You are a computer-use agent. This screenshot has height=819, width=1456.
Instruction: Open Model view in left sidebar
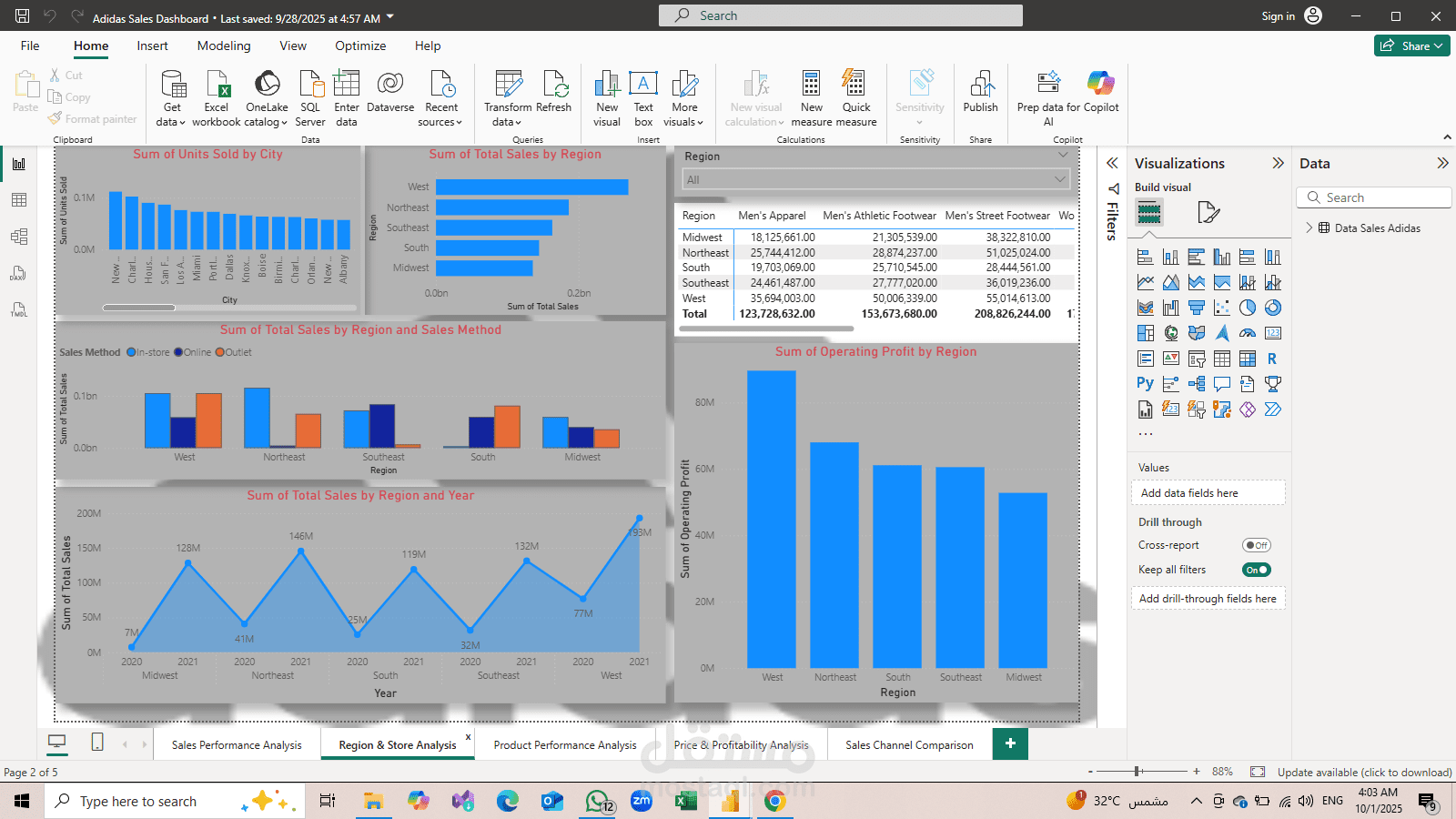point(19,237)
